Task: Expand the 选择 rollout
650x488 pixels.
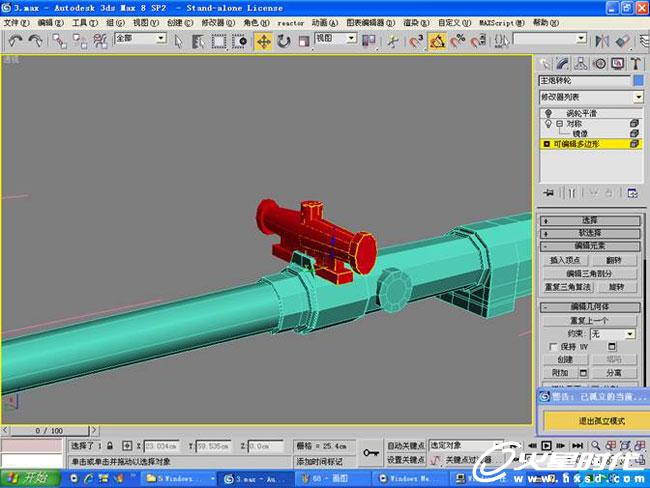Action: click(x=590, y=221)
